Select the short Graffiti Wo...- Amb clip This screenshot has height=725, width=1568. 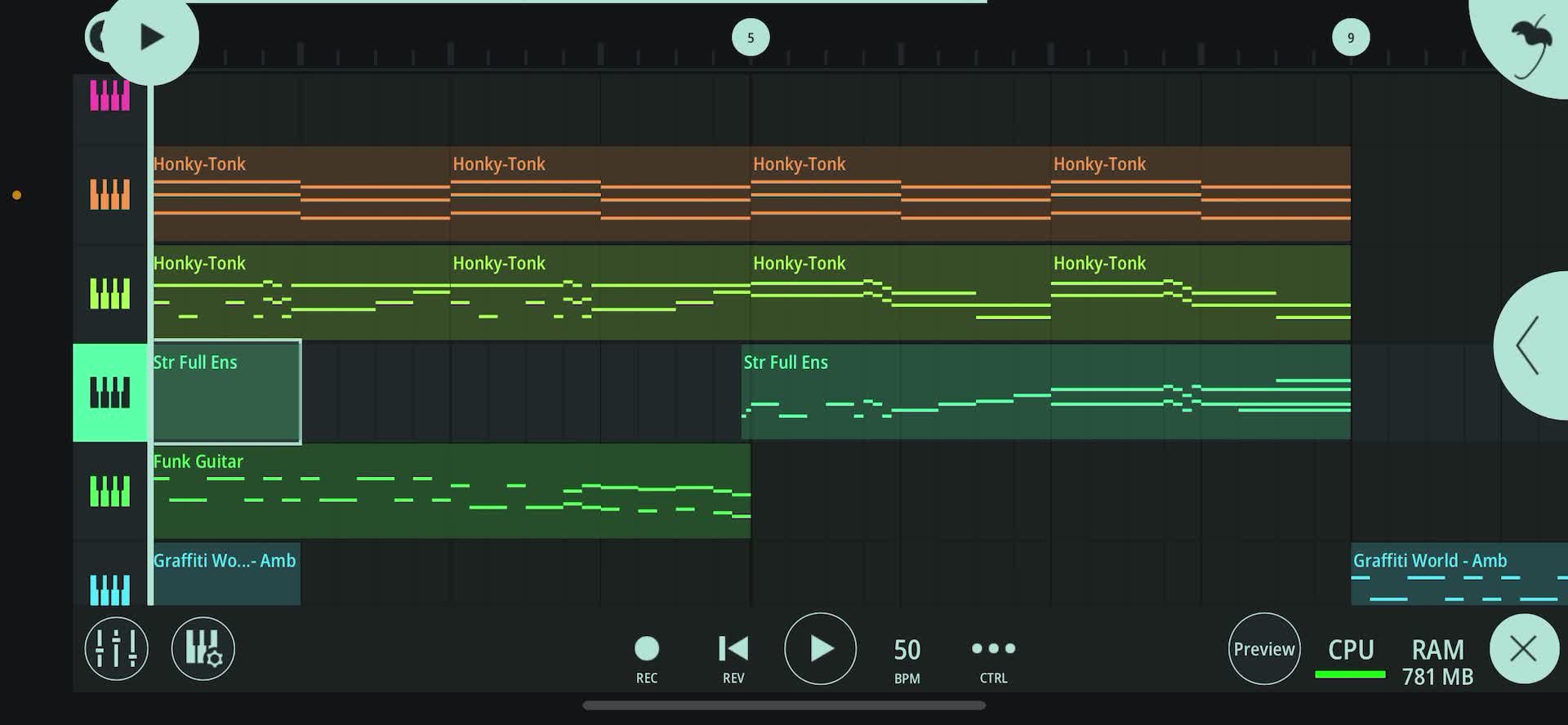(227, 574)
